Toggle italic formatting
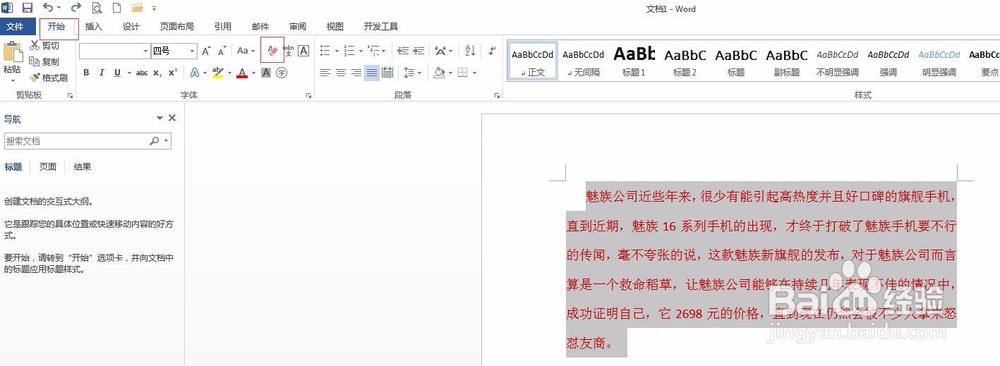Viewport: 1000px width, 366px height. click(x=101, y=73)
